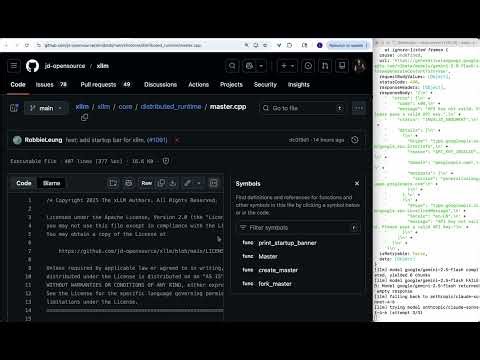Open the GitHub hamburger navigation menu
Image resolution: width=480 pixels, height=360 pixels.
coord(14,66)
